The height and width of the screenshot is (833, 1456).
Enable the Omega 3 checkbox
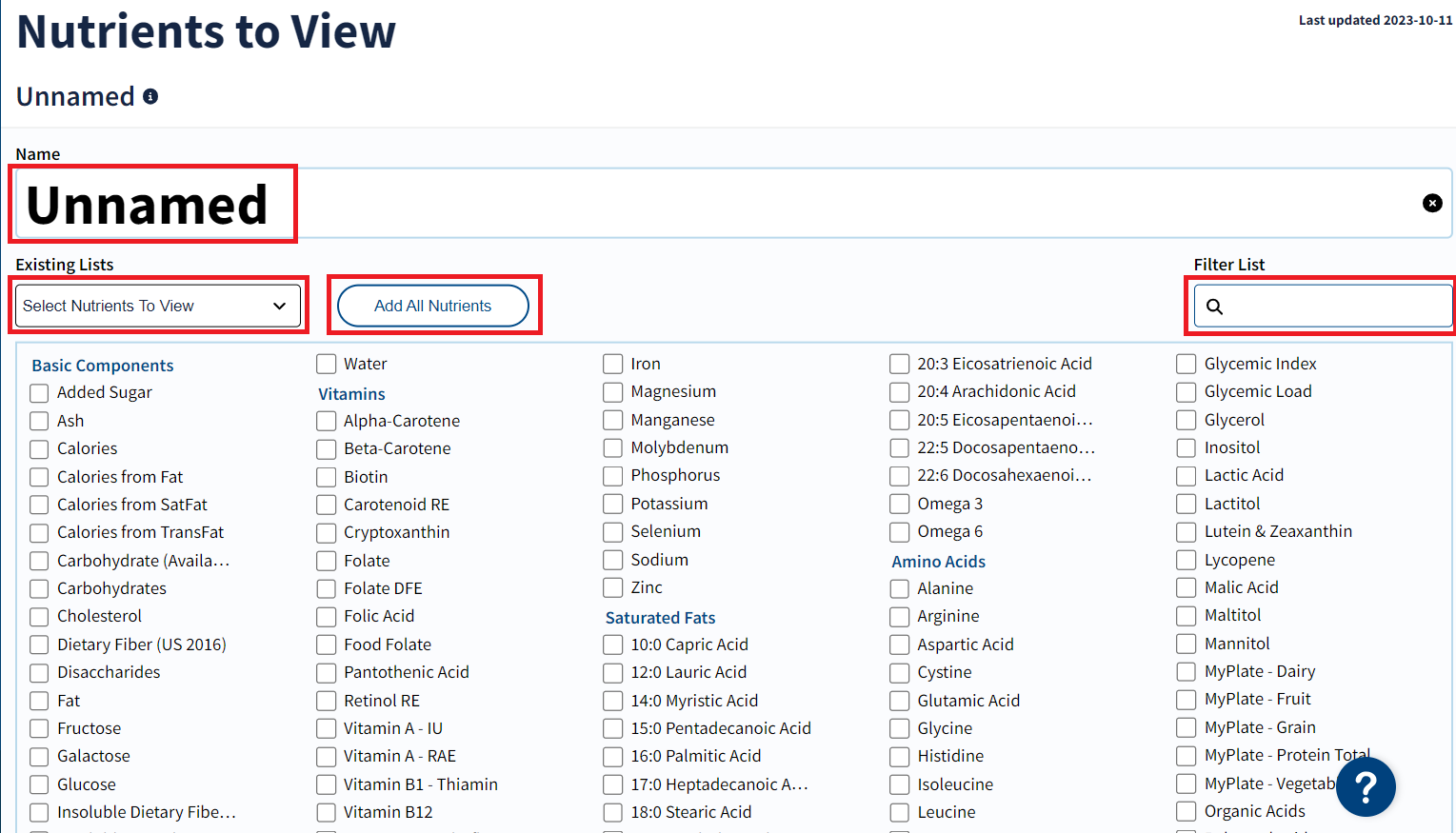pos(899,504)
